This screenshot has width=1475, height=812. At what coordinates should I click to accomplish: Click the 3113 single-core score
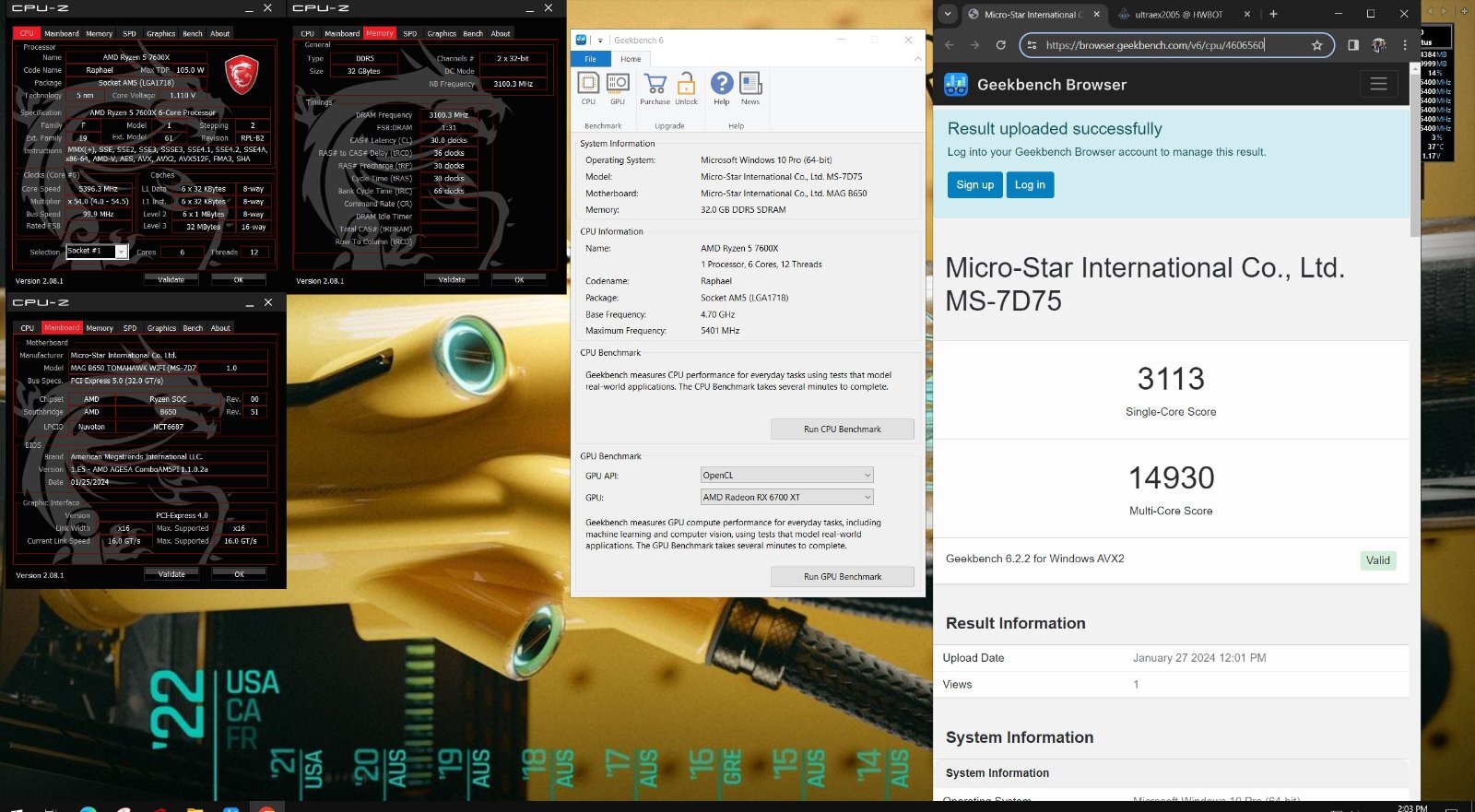click(x=1171, y=379)
